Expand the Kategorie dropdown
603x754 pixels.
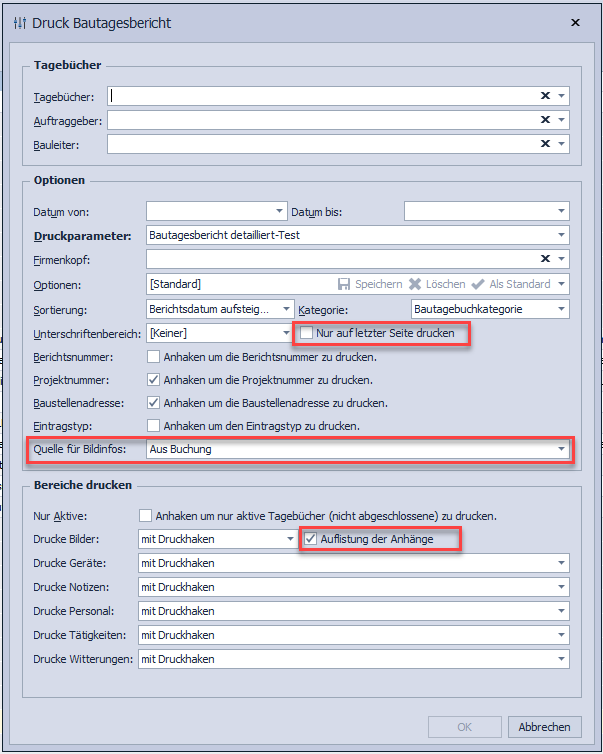561,309
